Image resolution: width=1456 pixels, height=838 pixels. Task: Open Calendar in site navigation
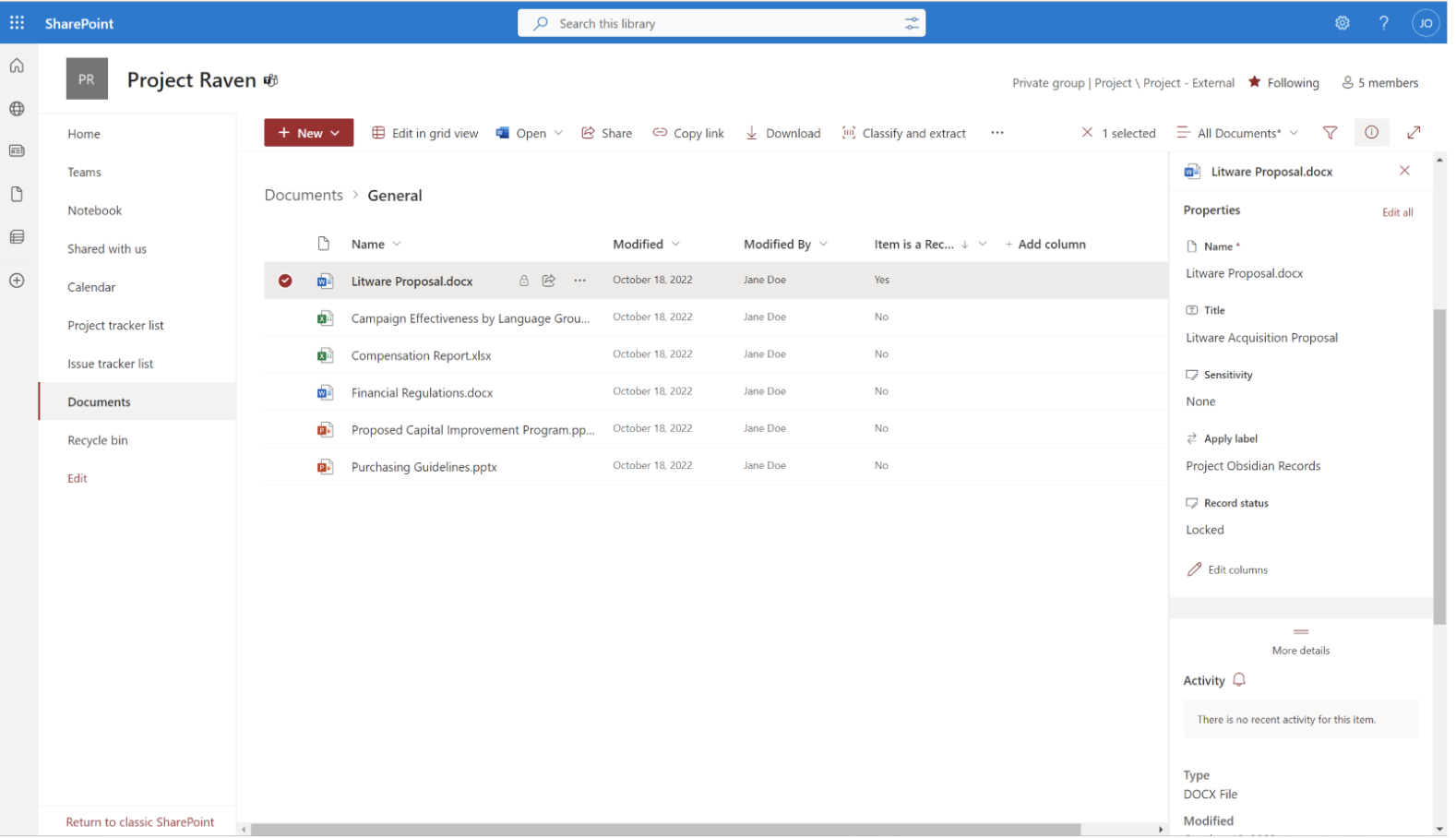point(92,288)
